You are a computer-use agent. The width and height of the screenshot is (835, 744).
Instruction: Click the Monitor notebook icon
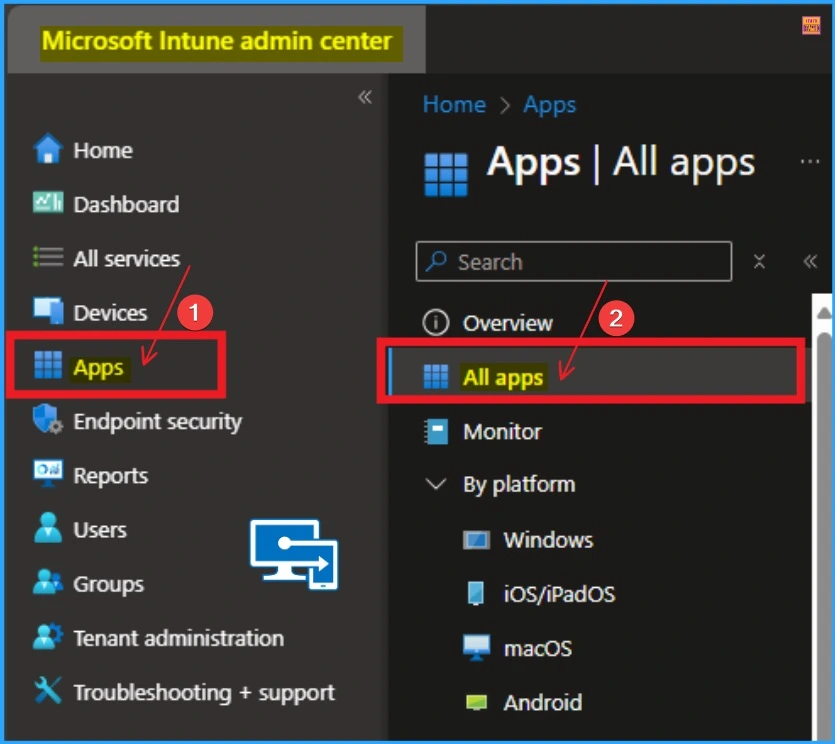tap(436, 431)
